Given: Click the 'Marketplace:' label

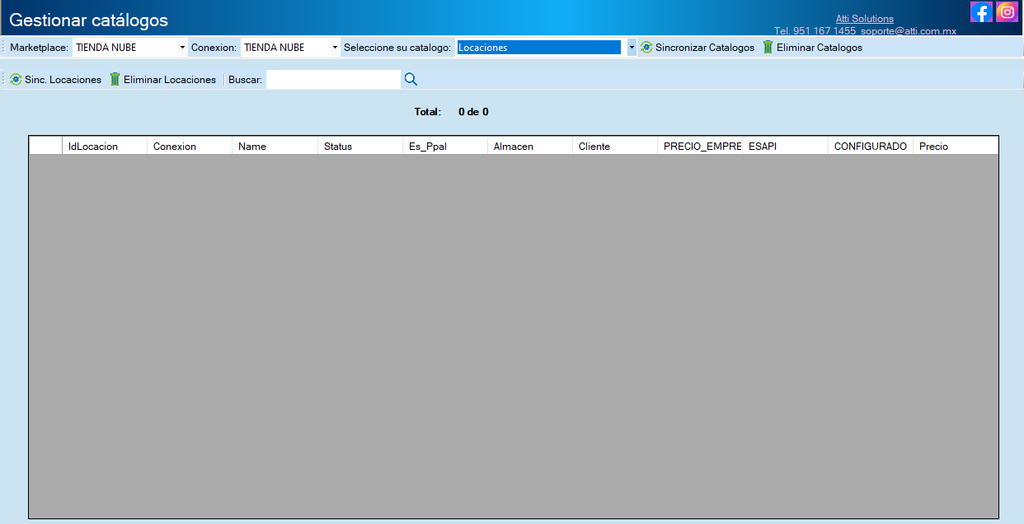Looking at the screenshot, I should tap(39, 48).
